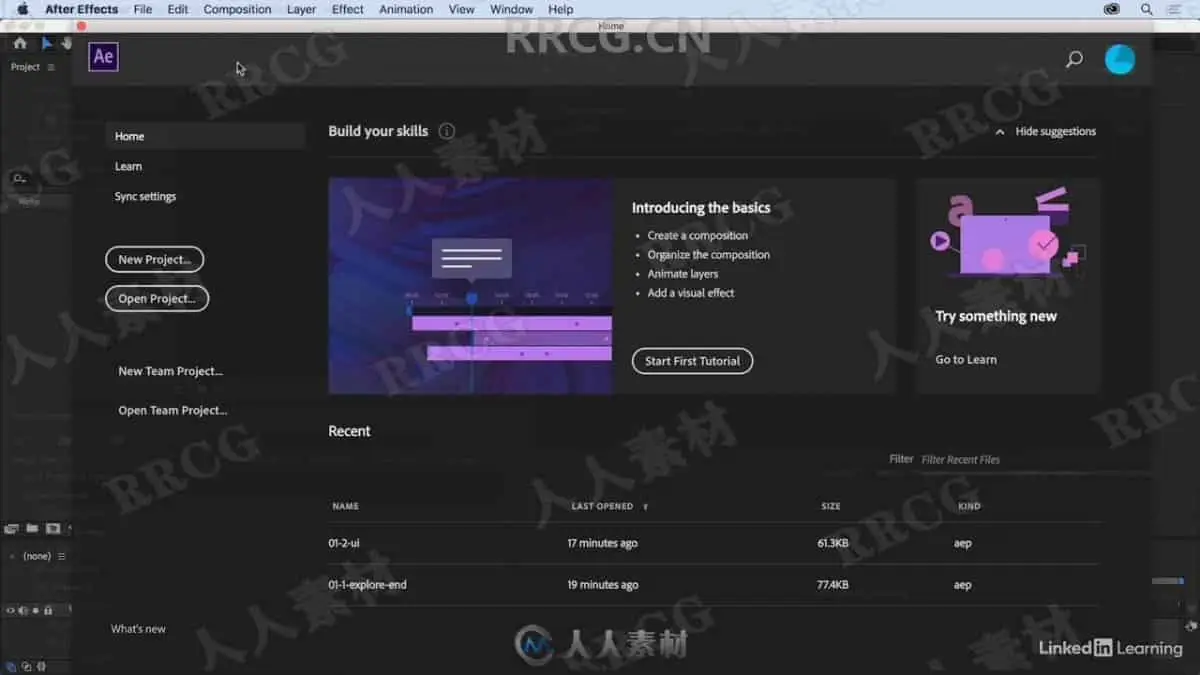The width and height of the screenshot is (1200, 675).
Task: Collapse suggestions with Hide suggestions chevron
Action: coord(1000,132)
